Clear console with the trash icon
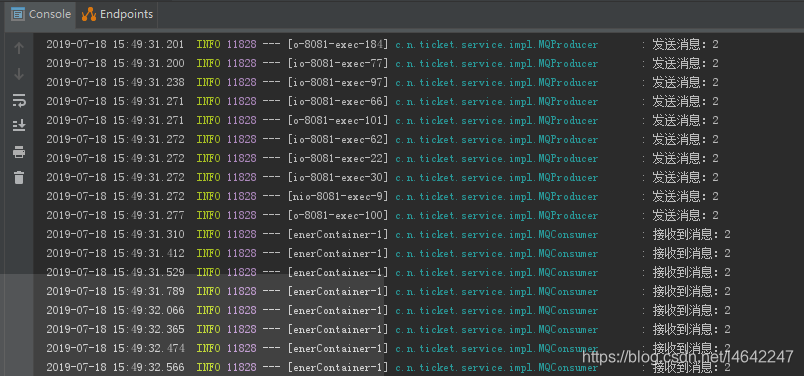804x376 pixels. (19, 177)
